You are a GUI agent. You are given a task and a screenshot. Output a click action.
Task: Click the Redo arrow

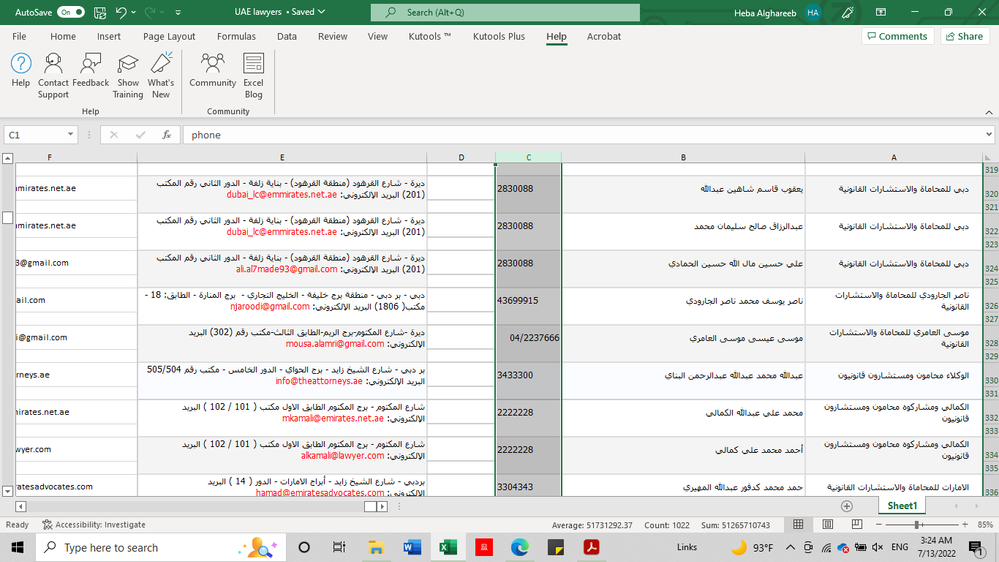(150, 12)
